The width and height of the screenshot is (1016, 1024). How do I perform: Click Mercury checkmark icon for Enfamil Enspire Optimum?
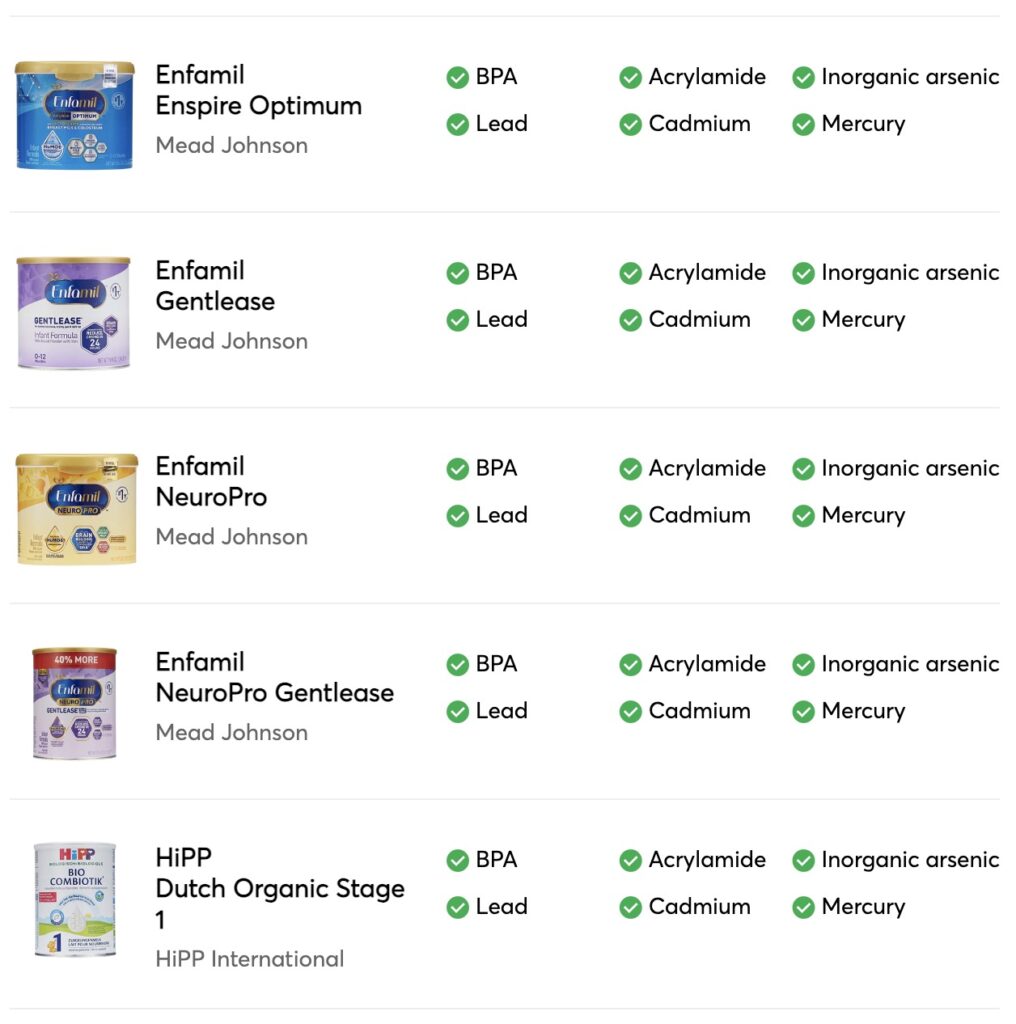[803, 124]
